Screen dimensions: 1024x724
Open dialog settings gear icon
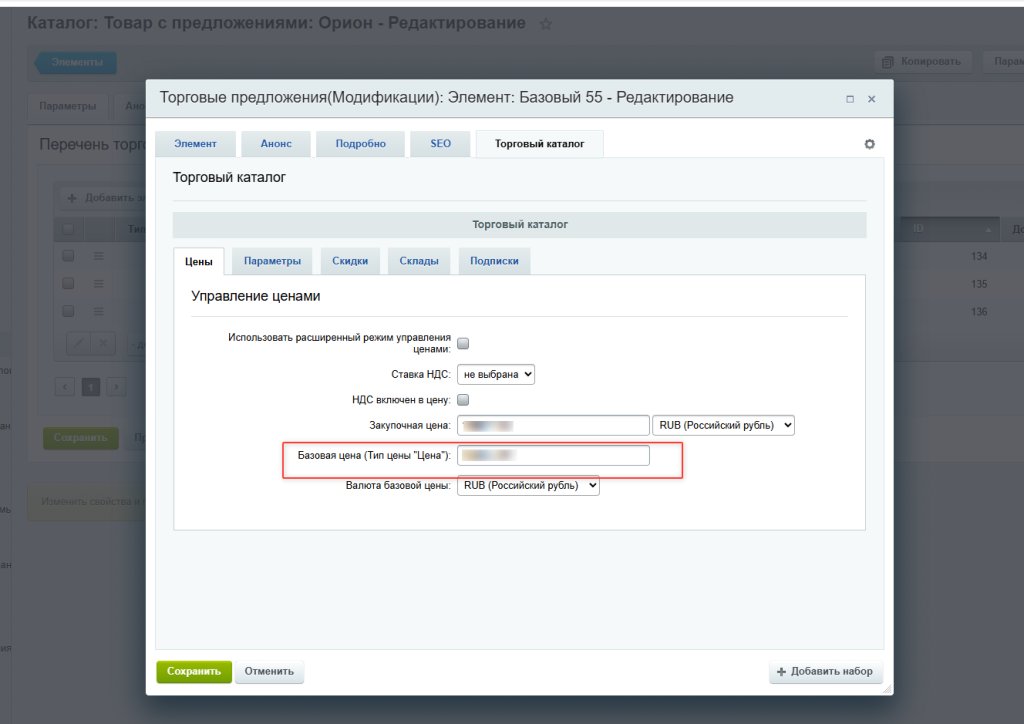click(x=869, y=144)
